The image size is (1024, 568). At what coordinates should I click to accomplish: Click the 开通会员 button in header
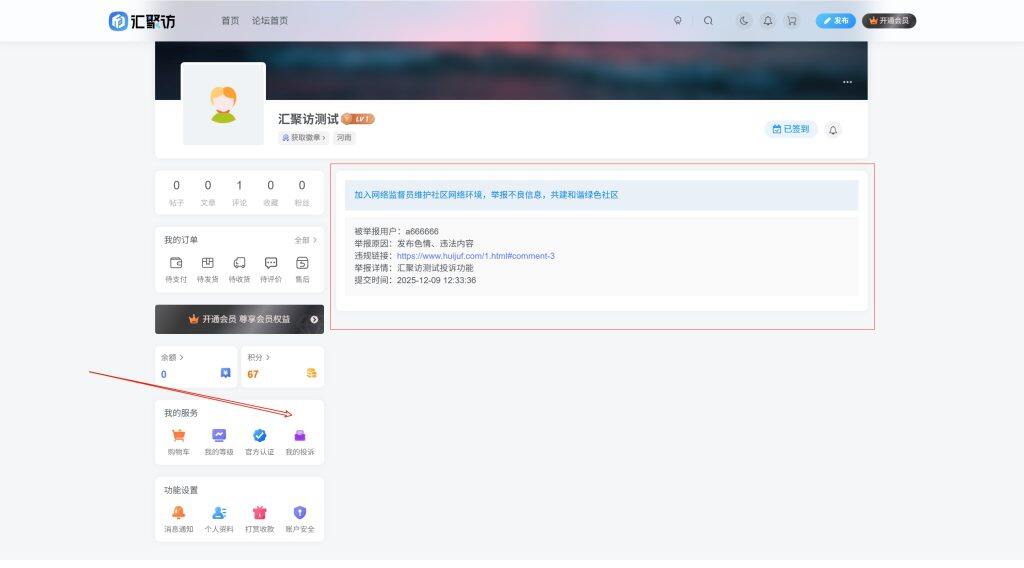click(889, 21)
